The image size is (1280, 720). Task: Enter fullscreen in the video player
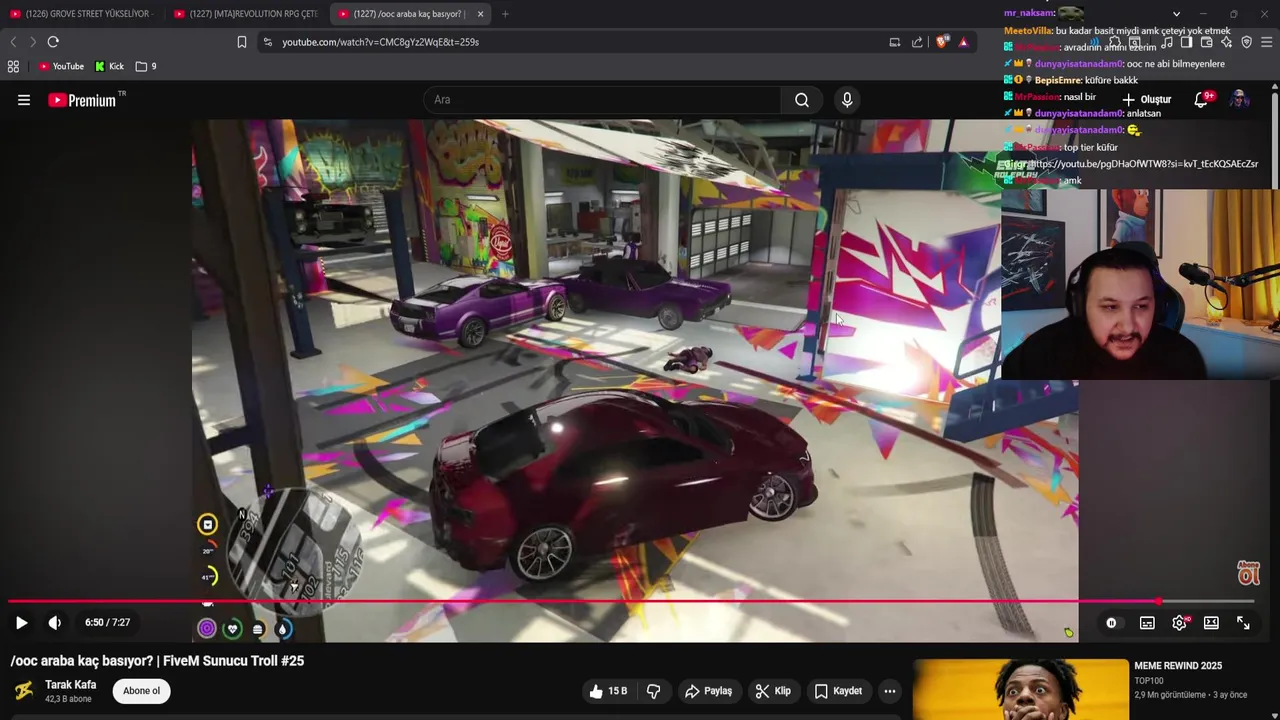point(1243,623)
